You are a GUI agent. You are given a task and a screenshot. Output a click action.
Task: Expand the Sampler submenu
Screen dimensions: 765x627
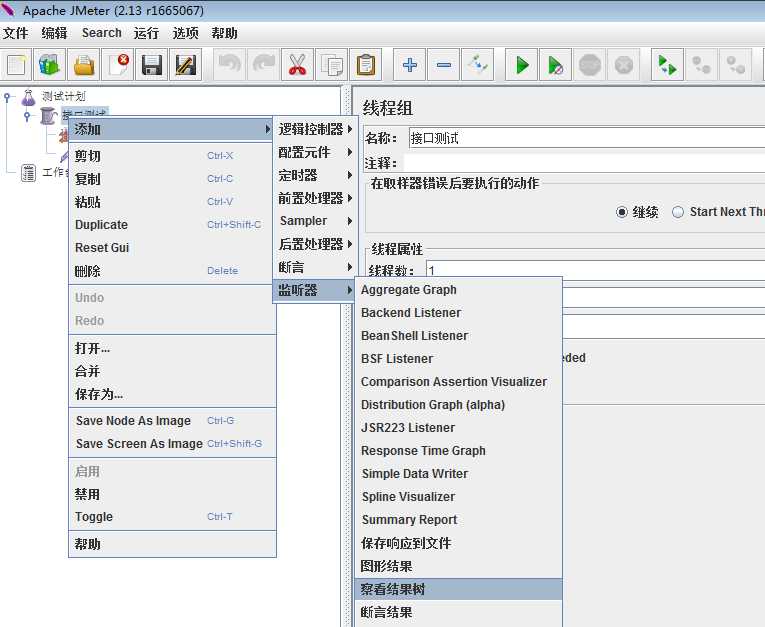tap(316, 221)
